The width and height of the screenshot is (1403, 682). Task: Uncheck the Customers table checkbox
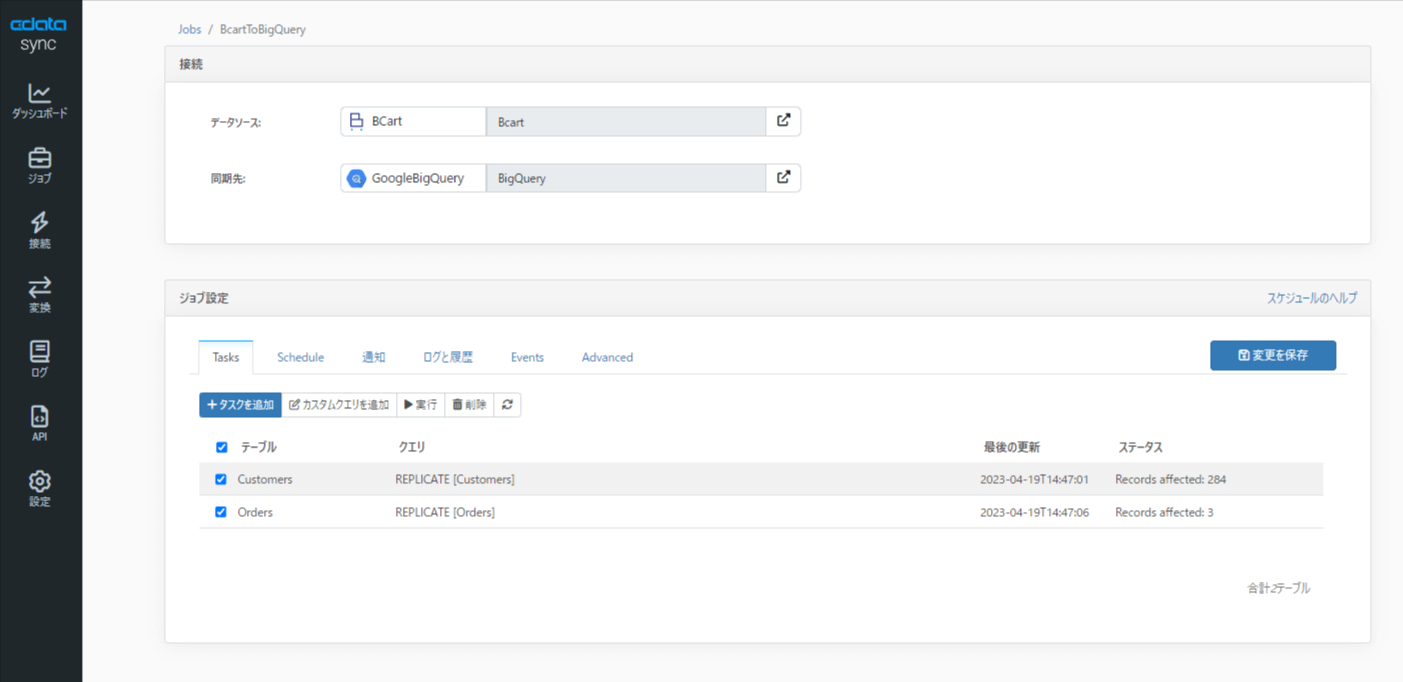pos(221,479)
